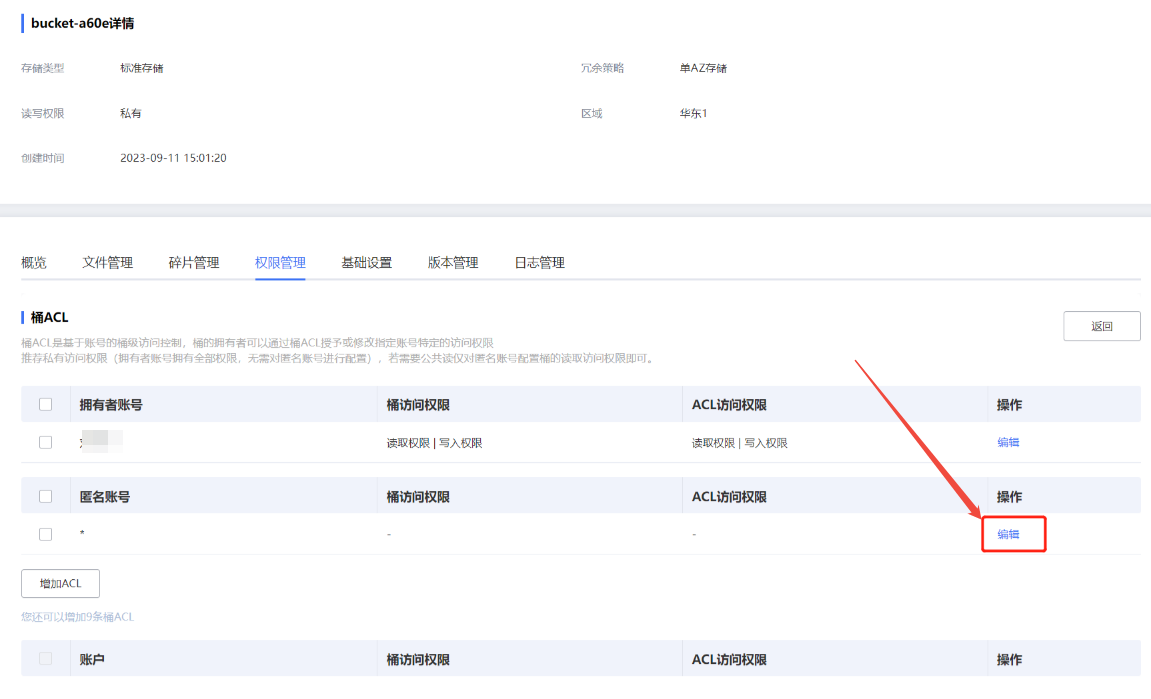Go to the 碎片管理 tab
The width and height of the screenshot is (1151, 699).
click(194, 263)
